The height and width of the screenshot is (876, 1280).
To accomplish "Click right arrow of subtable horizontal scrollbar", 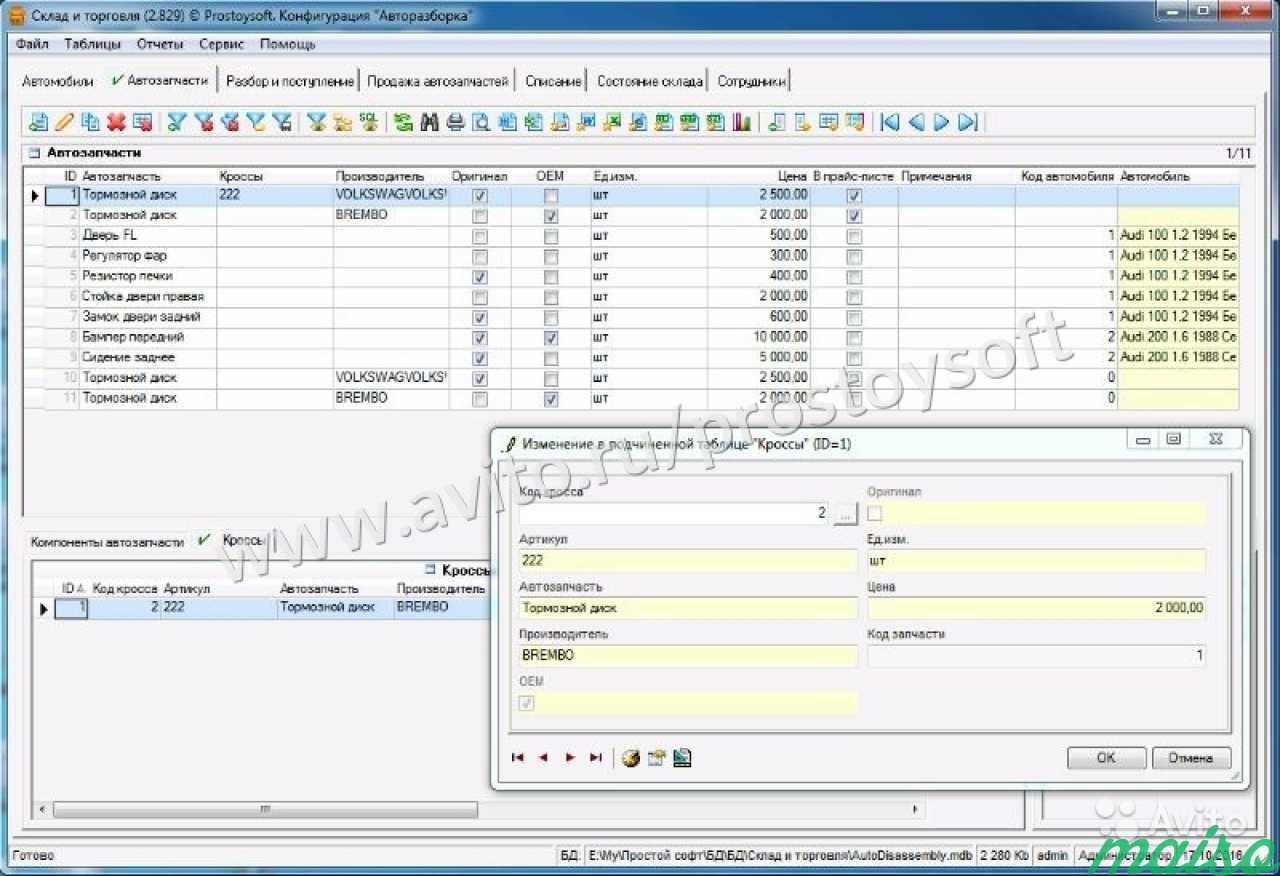I will (916, 808).
